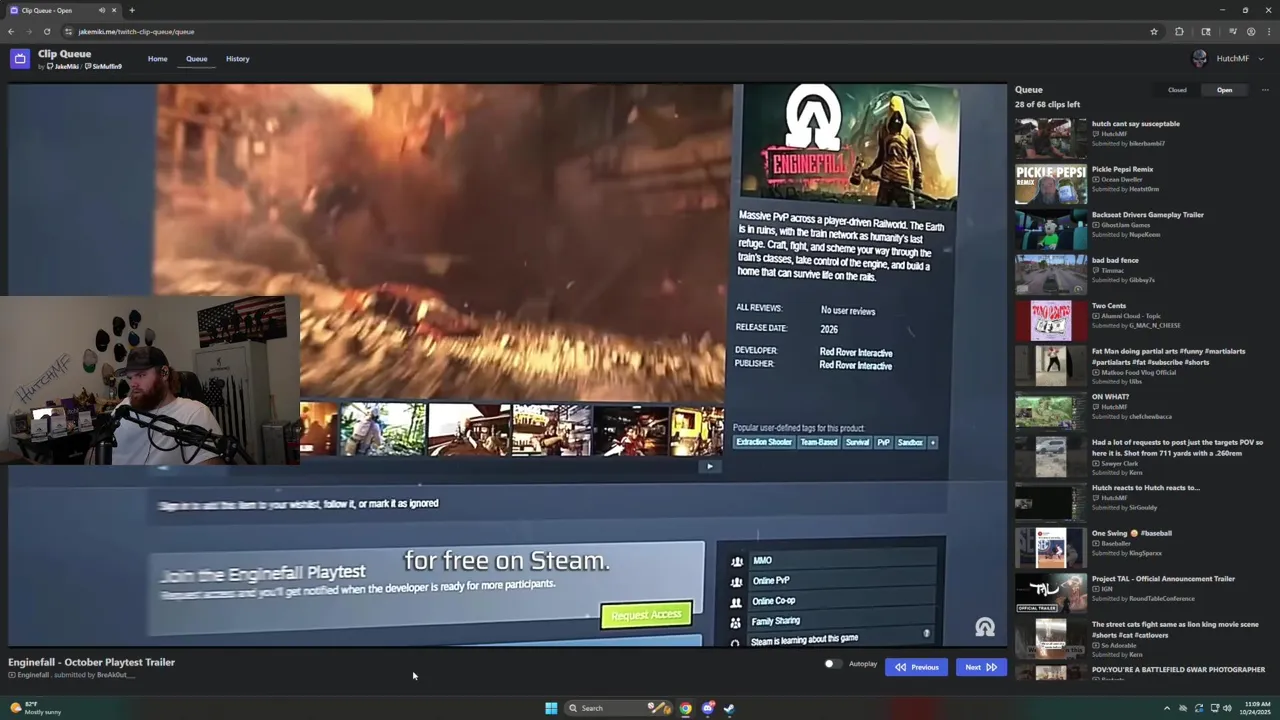Screen dimensions: 1280x720
Task: Click the 'ON WHAT?' clip title
Action: pos(1110,397)
